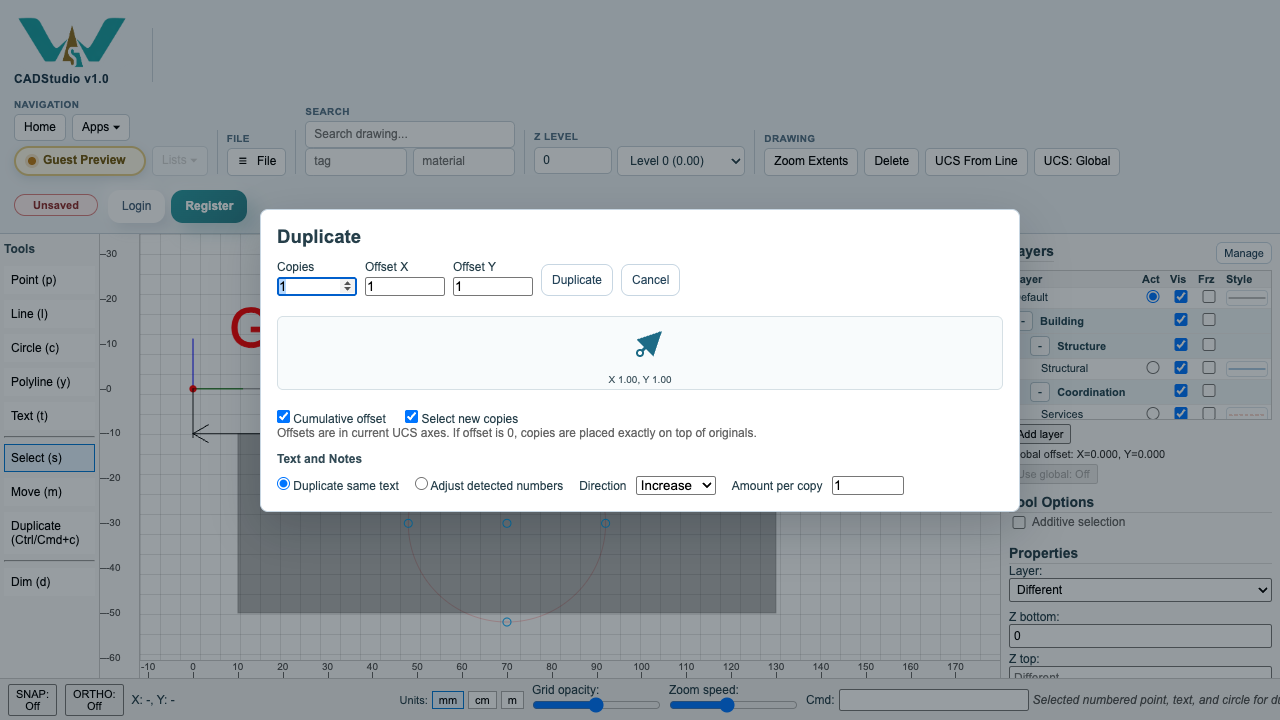Click UCS From Line button
The height and width of the screenshot is (720, 1280).
coord(976,161)
